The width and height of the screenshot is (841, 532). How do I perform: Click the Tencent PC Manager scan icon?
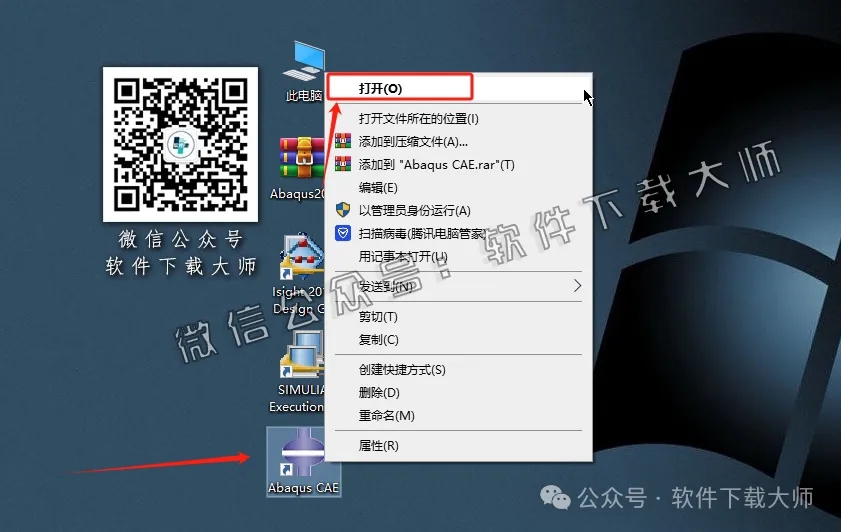click(343, 233)
